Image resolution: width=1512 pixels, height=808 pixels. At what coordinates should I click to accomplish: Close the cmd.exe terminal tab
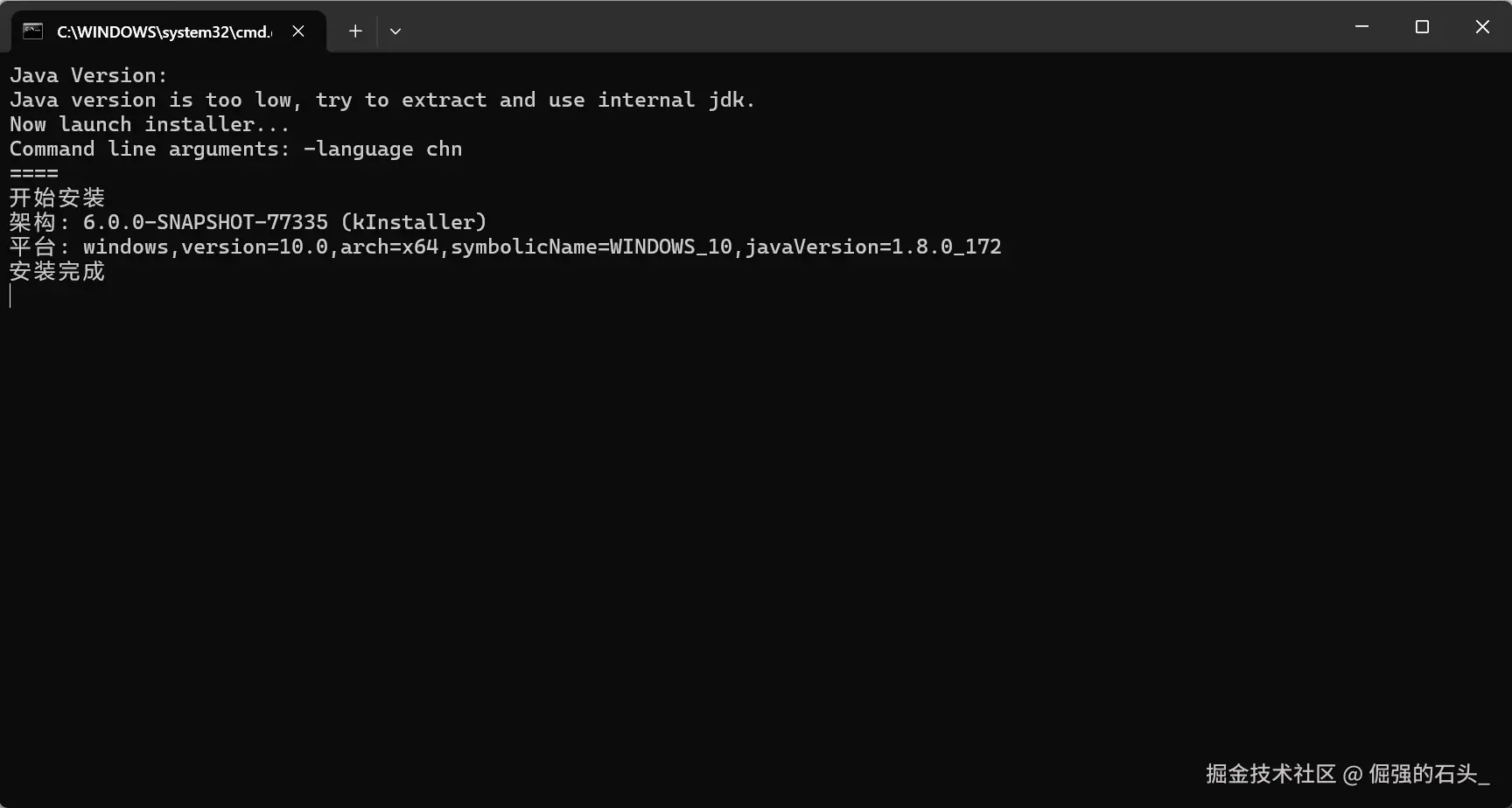[298, 31]
